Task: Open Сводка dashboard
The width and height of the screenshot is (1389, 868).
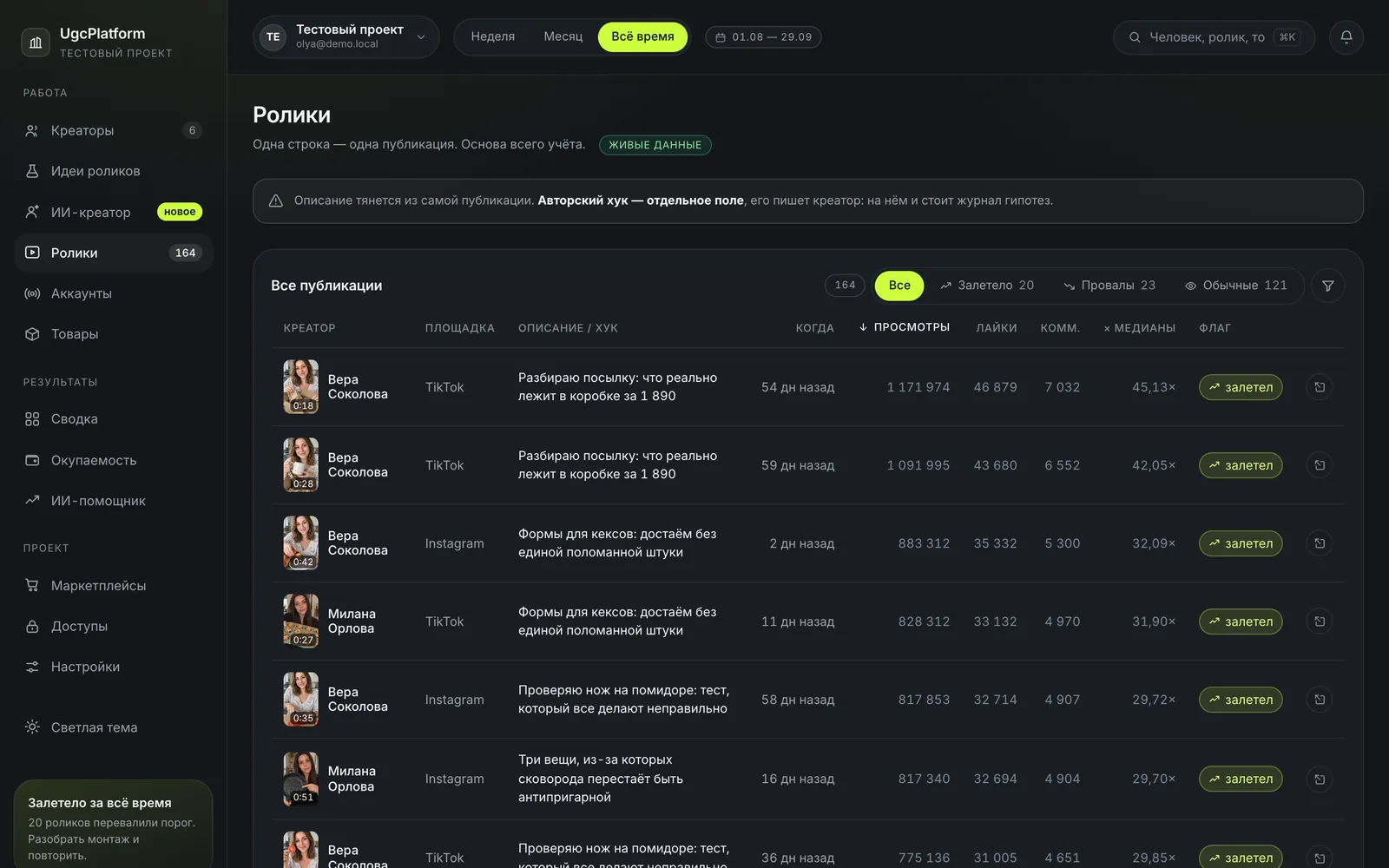Action: pos(114,419)
